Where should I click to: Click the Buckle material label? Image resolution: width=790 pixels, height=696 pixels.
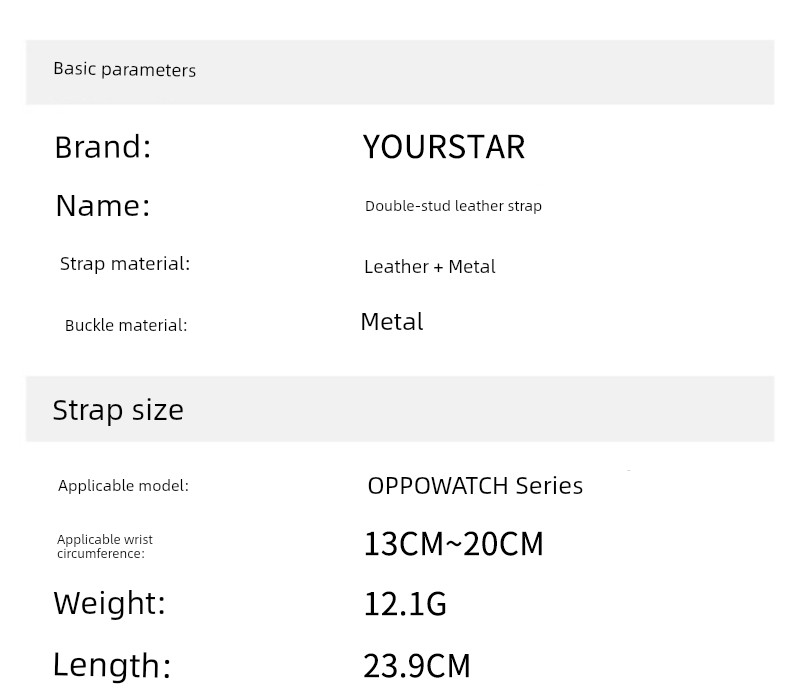[x=125, y=325]
